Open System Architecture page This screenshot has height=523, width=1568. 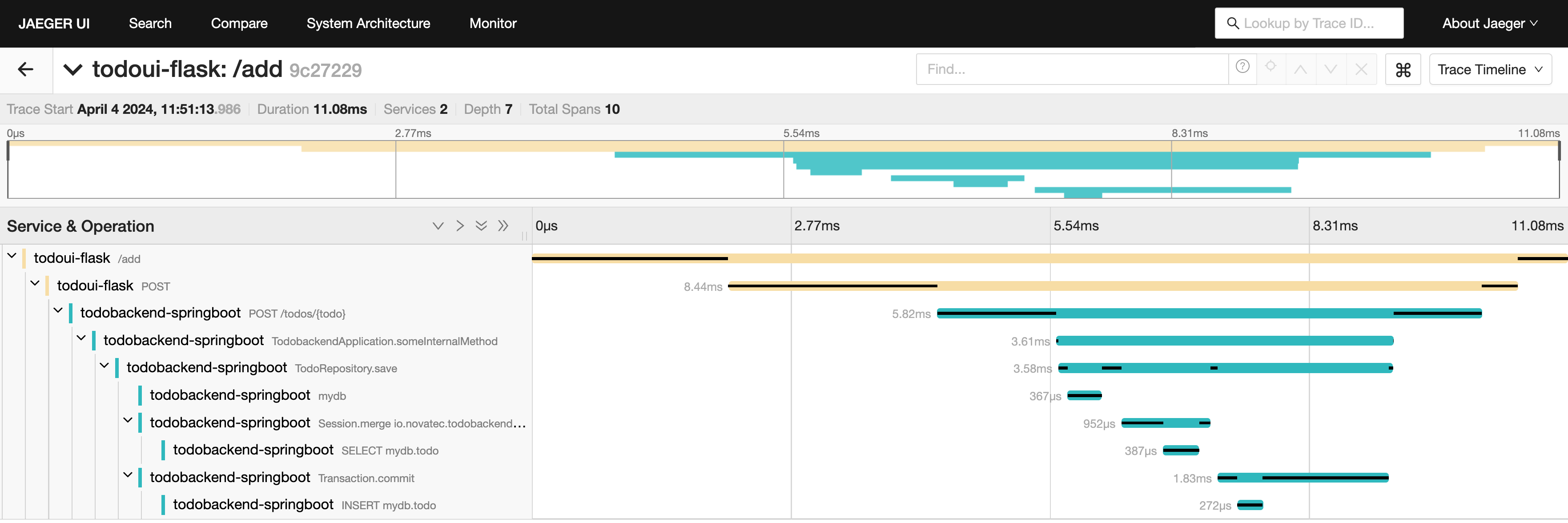[368, 23]
